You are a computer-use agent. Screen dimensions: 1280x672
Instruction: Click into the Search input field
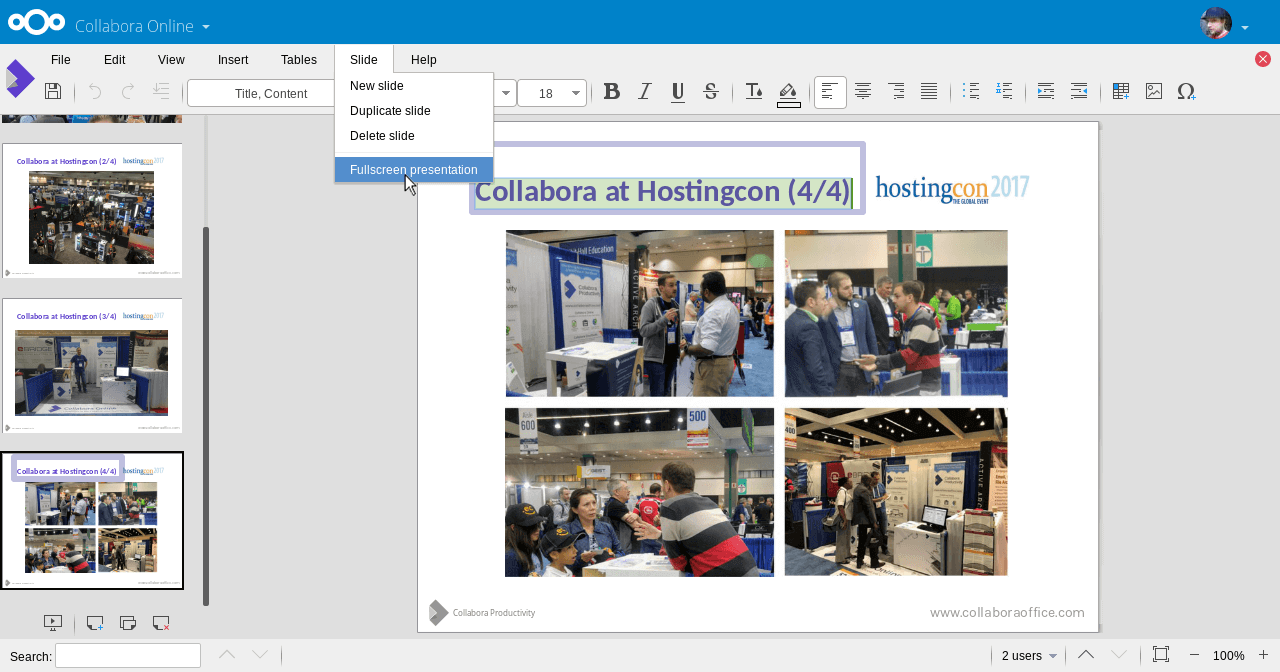click(x=128, y=656)
